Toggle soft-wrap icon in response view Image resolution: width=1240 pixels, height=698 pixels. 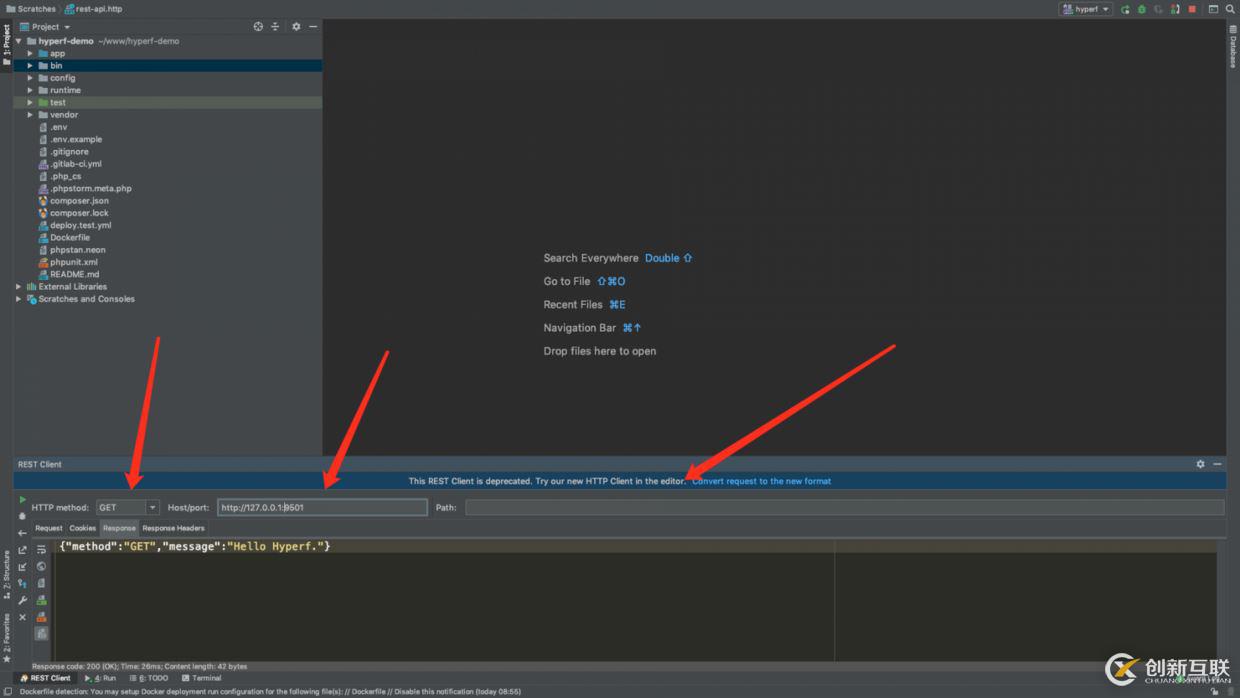click(41, 550)
